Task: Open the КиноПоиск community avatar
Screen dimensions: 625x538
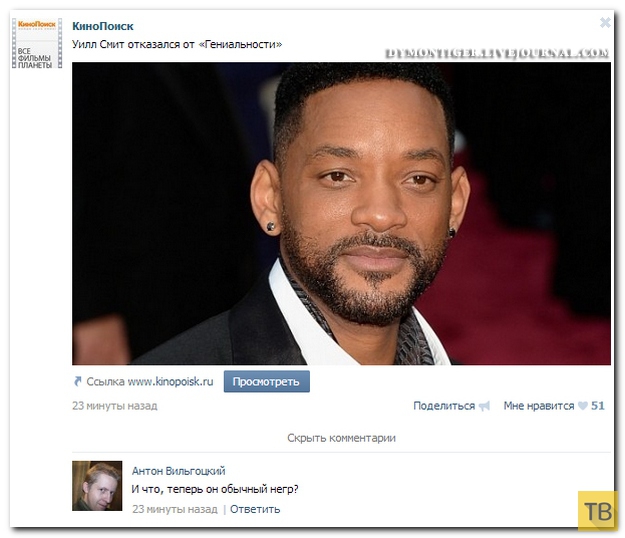Action: tap(37, 43)
